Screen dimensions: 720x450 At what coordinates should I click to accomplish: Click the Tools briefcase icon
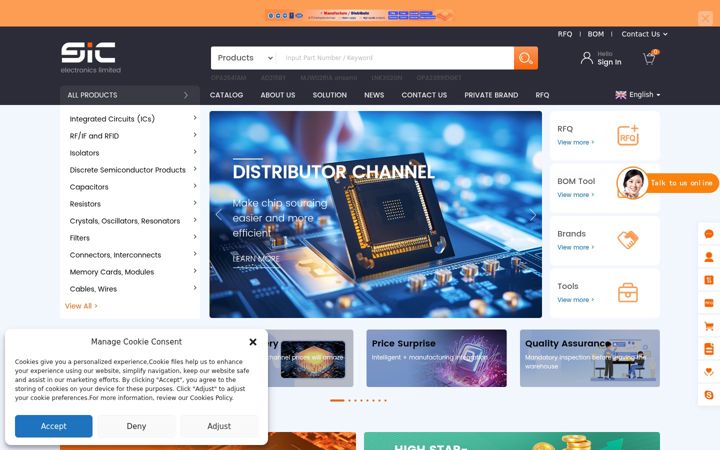tap(628, 292)
